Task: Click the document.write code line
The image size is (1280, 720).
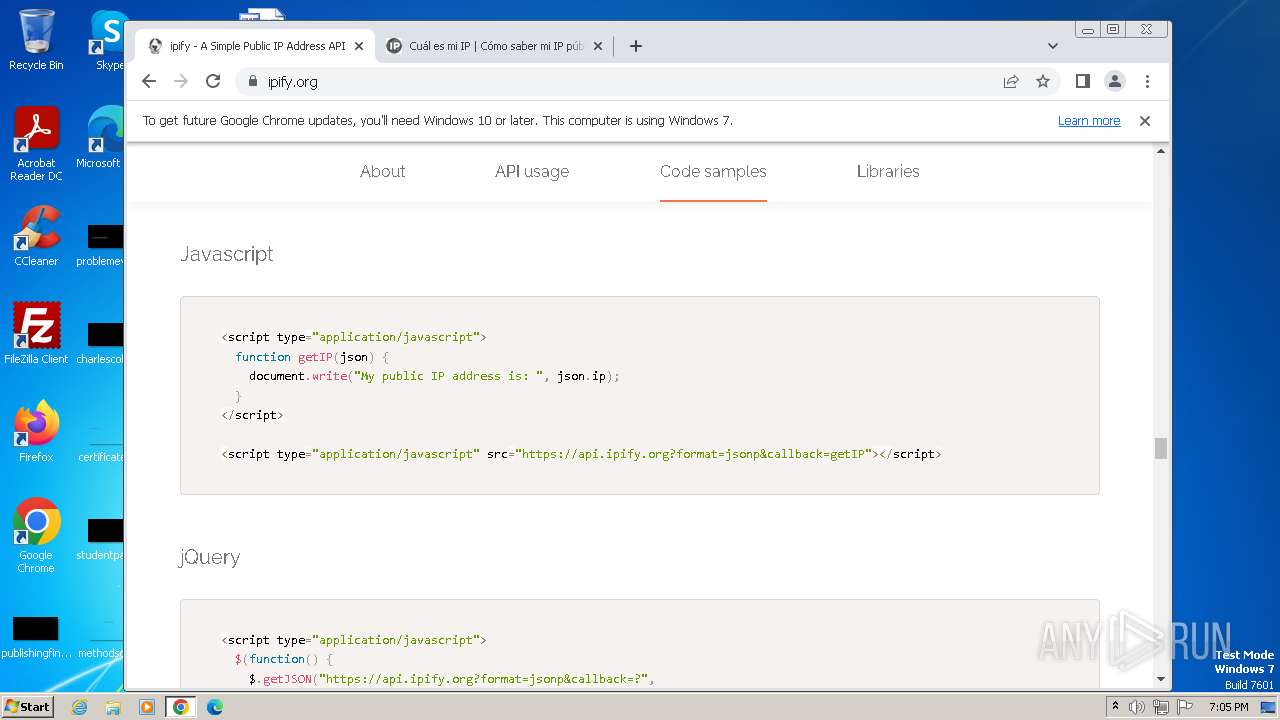Action: click(435, 376)
